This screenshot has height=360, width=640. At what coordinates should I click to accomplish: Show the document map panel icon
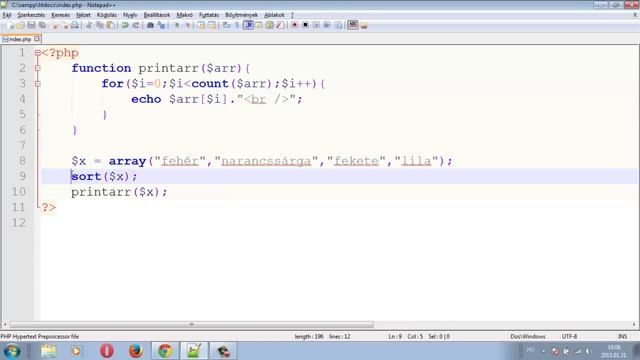[269, 25]
